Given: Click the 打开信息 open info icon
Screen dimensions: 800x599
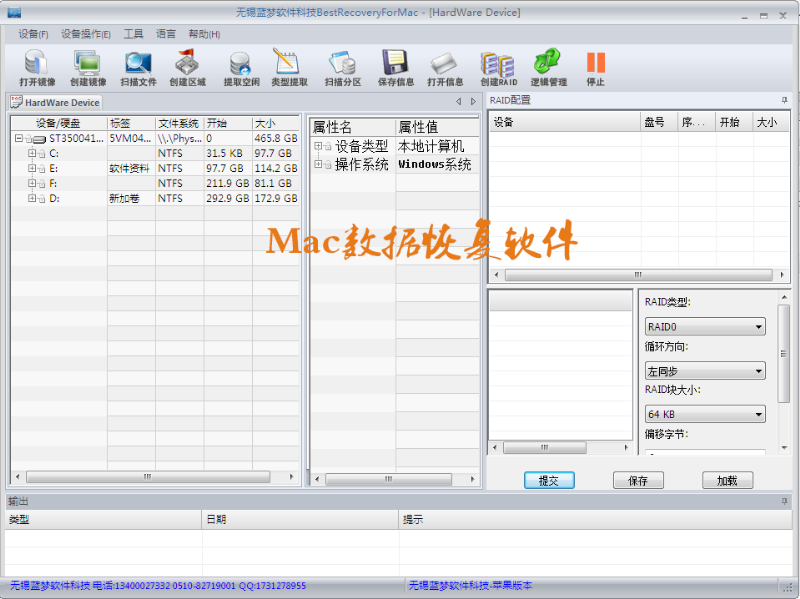Looking at the screenshot, I should [445, 68].
